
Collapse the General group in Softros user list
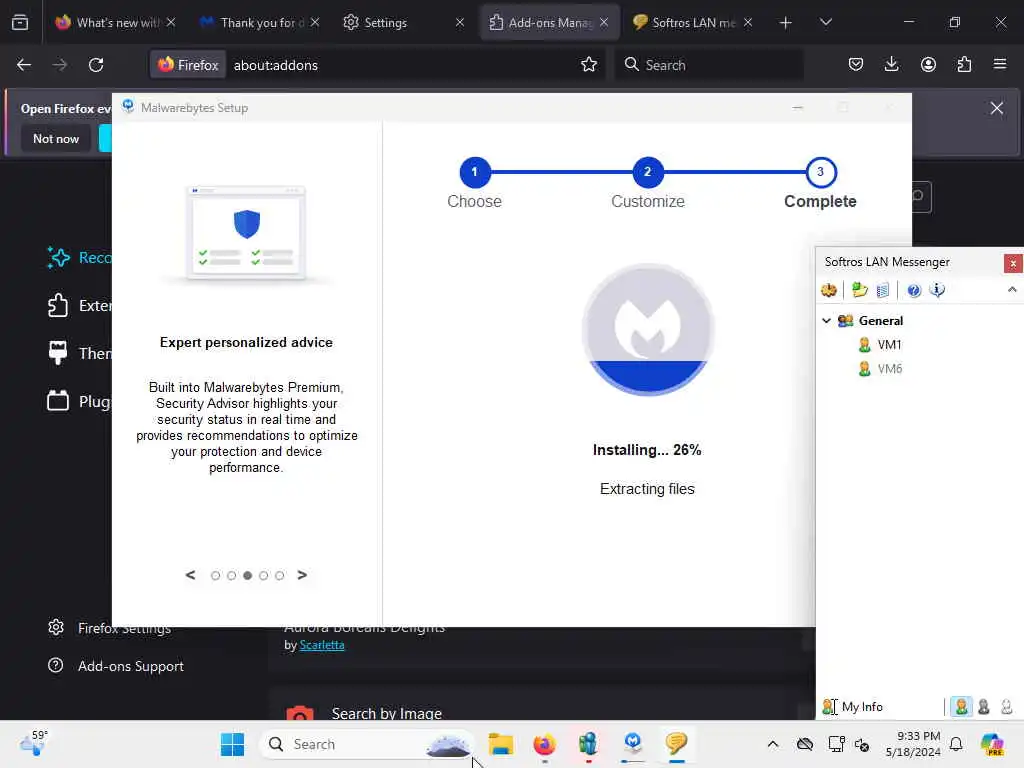coord(826,321)
